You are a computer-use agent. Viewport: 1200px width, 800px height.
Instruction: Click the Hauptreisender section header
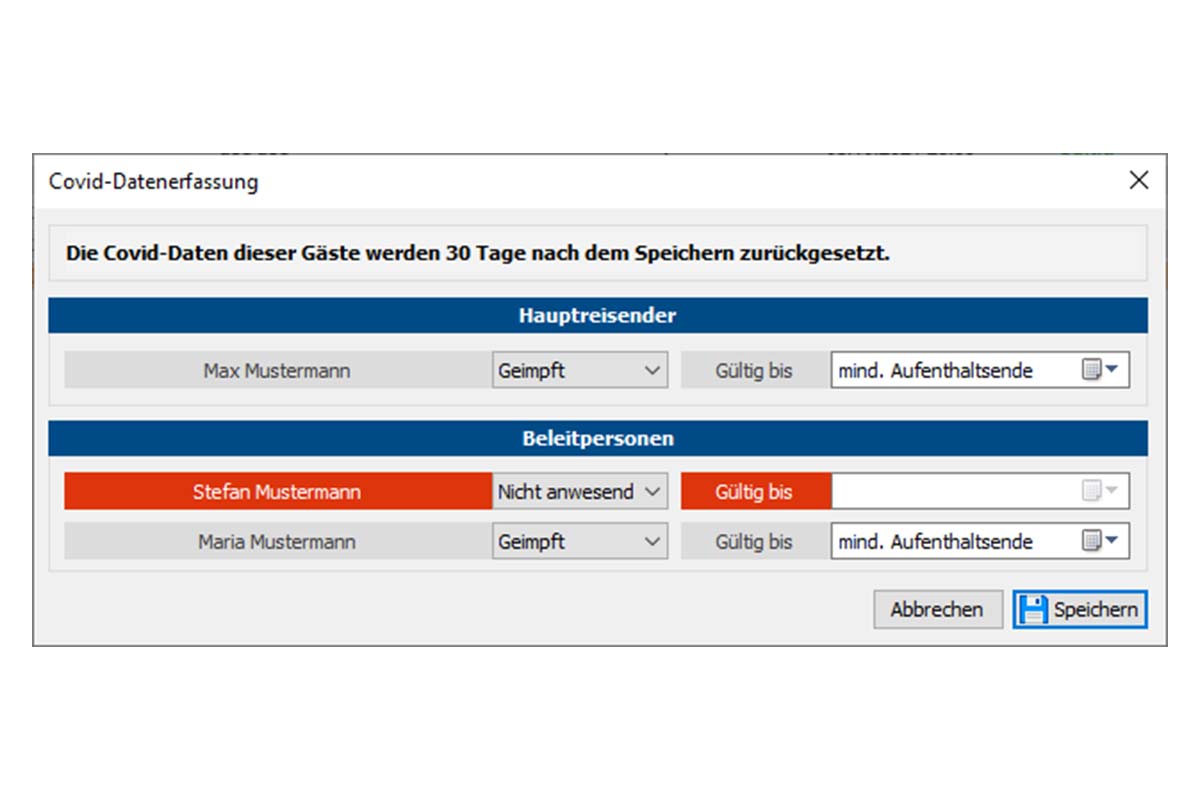click(597, 316)
